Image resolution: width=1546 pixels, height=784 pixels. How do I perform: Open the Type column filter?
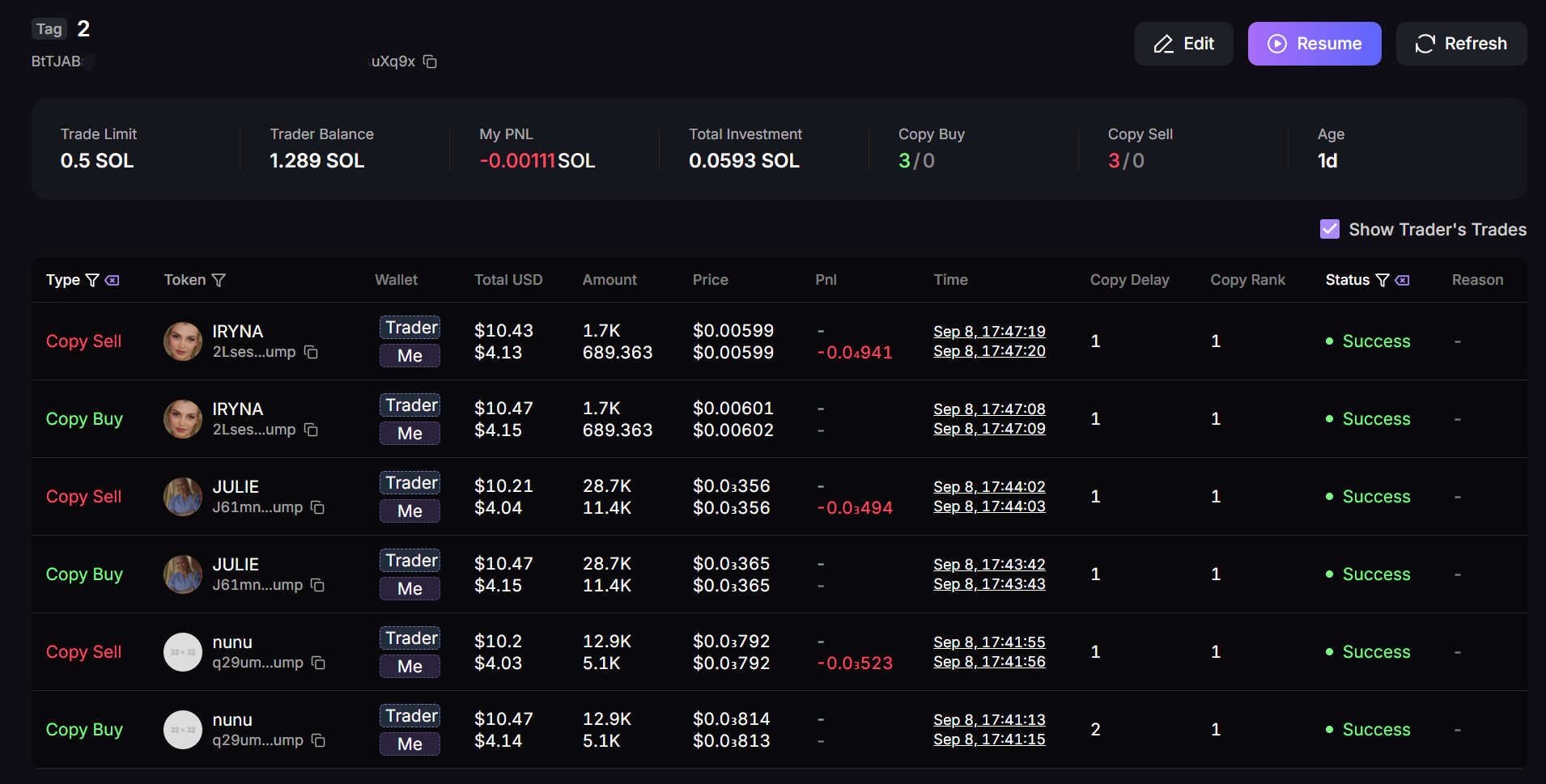92,280
